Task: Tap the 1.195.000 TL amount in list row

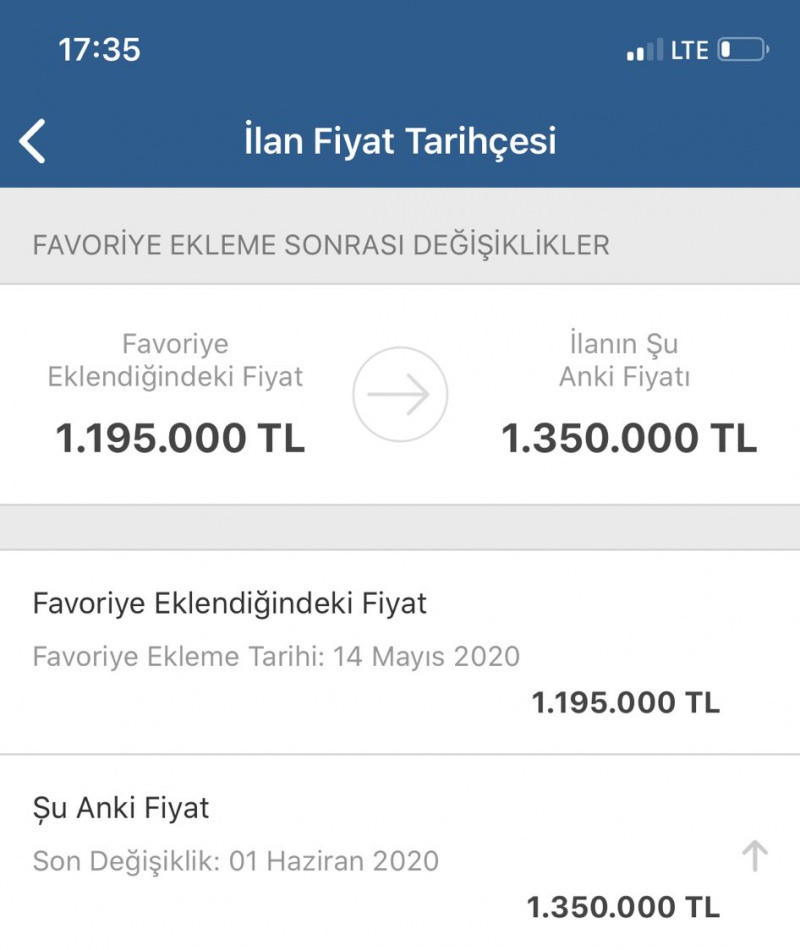Action: point(626,703)
